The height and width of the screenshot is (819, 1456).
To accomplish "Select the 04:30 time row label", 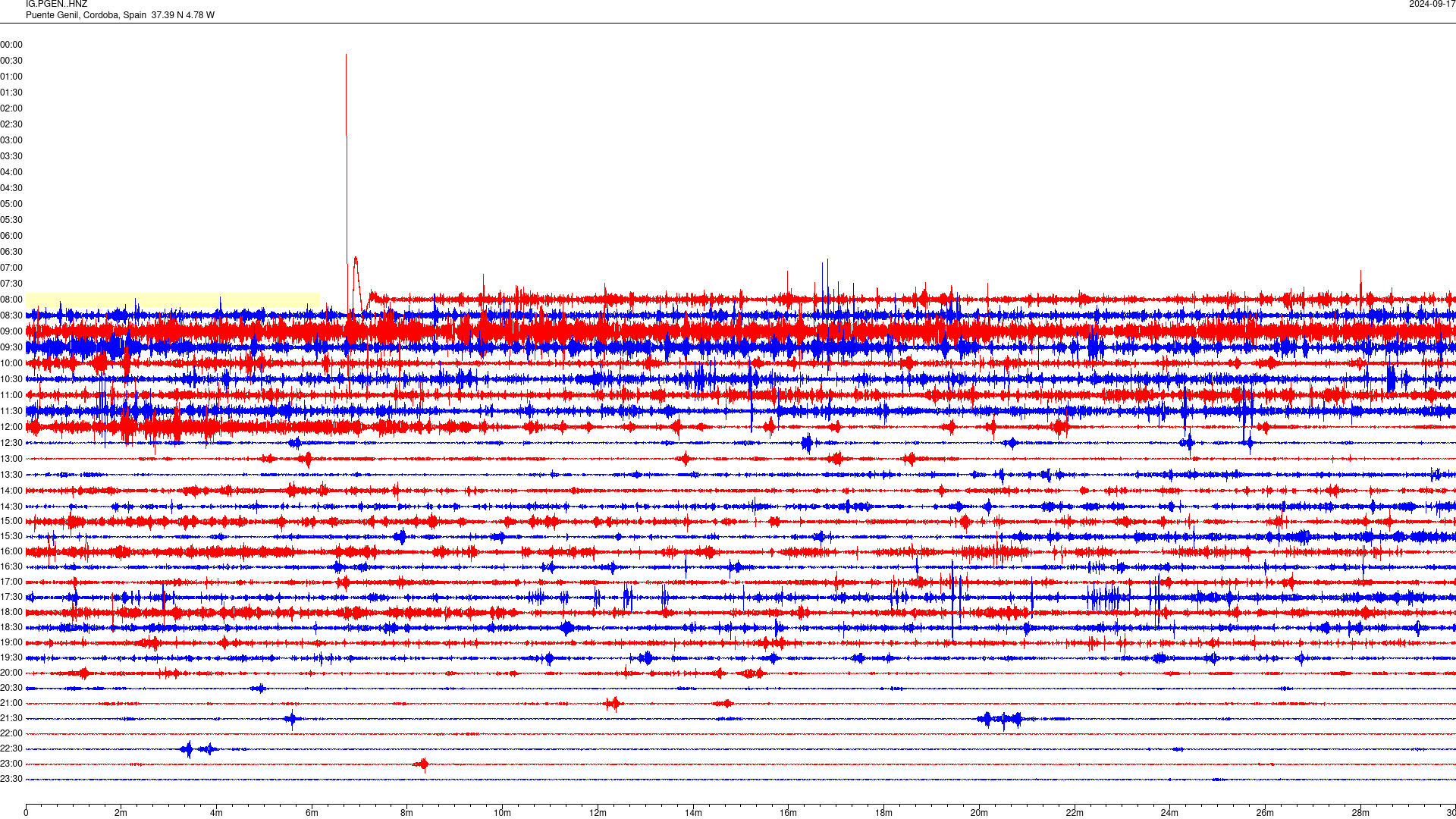I will point(11,188).
